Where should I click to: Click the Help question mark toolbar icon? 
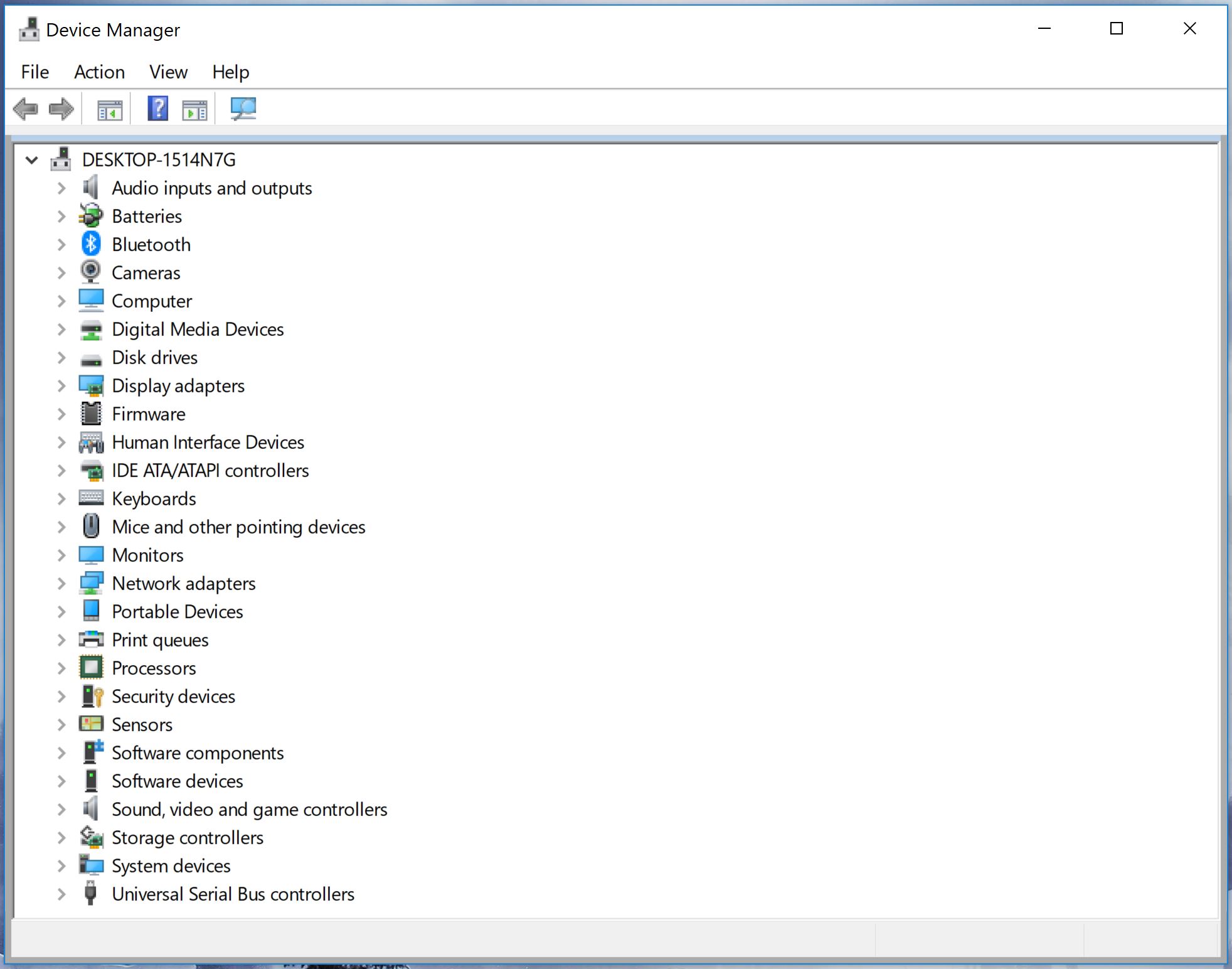click(157, 108)
